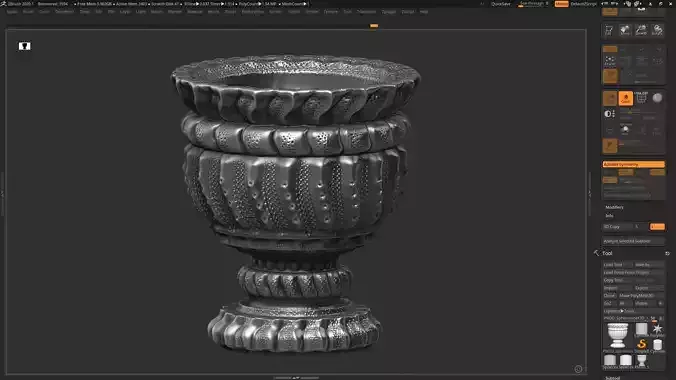Click Export button in Tool palette
Viewport: 676px width, 380px height.
649,288
